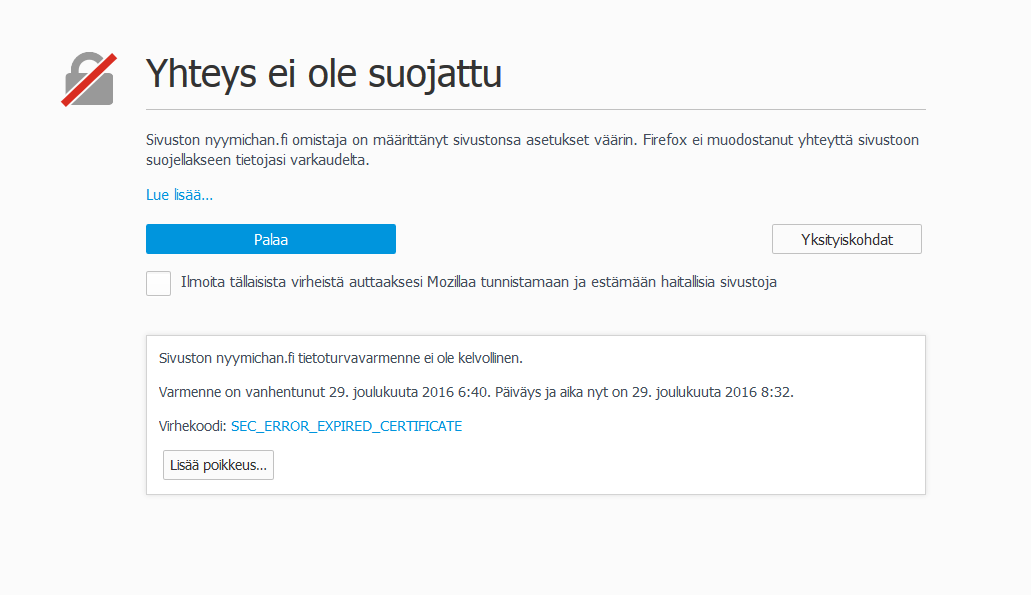The height and width of the screenshot is (595, 1031).
Task: Open the SEC_ERROR_EXPIRED_CERTIFICATE error code link
Action: (x=346, y=426)
